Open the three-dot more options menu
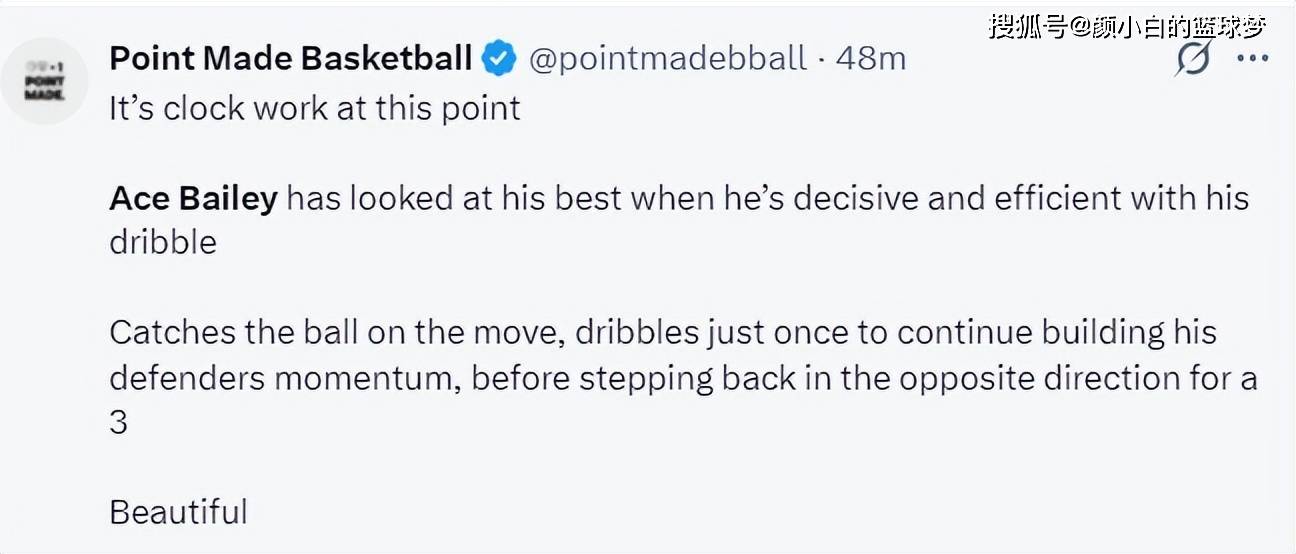Image resolution: width=1296 pixels, height=554 pixels. click(1252, 59)
